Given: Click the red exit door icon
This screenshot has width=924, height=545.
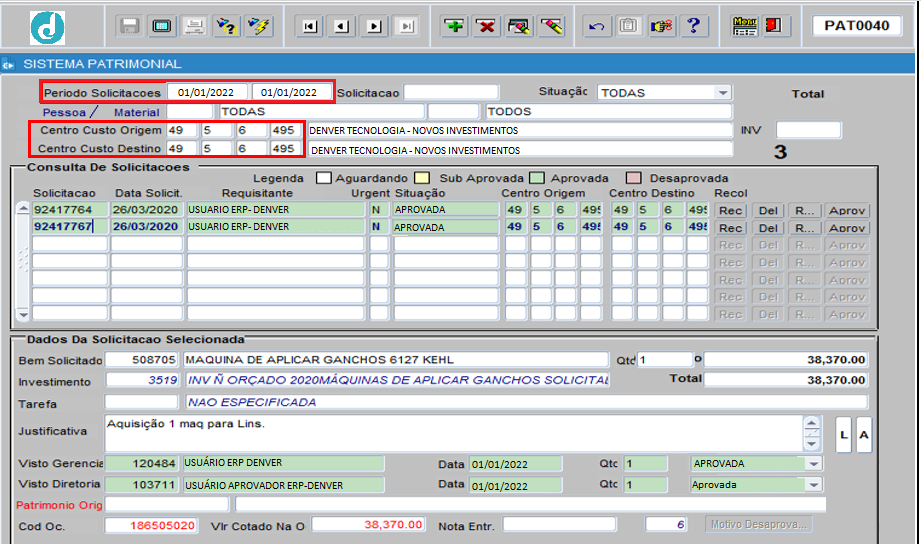Looking at the screenshot, I should [x=774, y=26].
